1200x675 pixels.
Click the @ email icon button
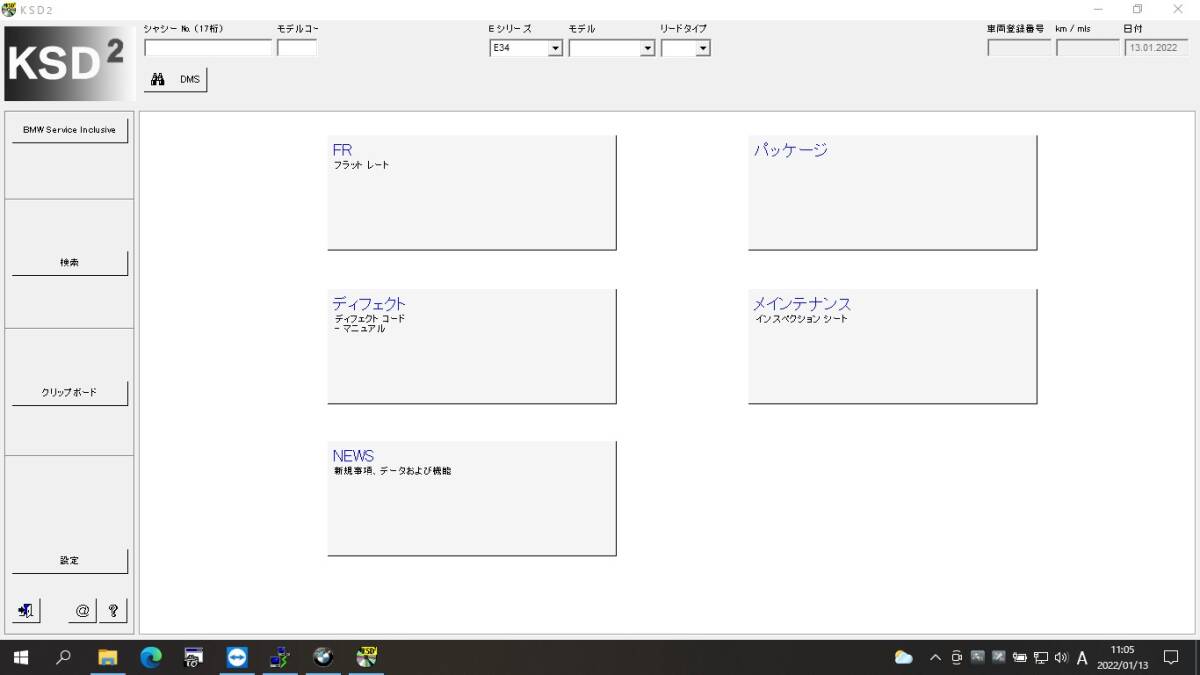tap(82, 610)
